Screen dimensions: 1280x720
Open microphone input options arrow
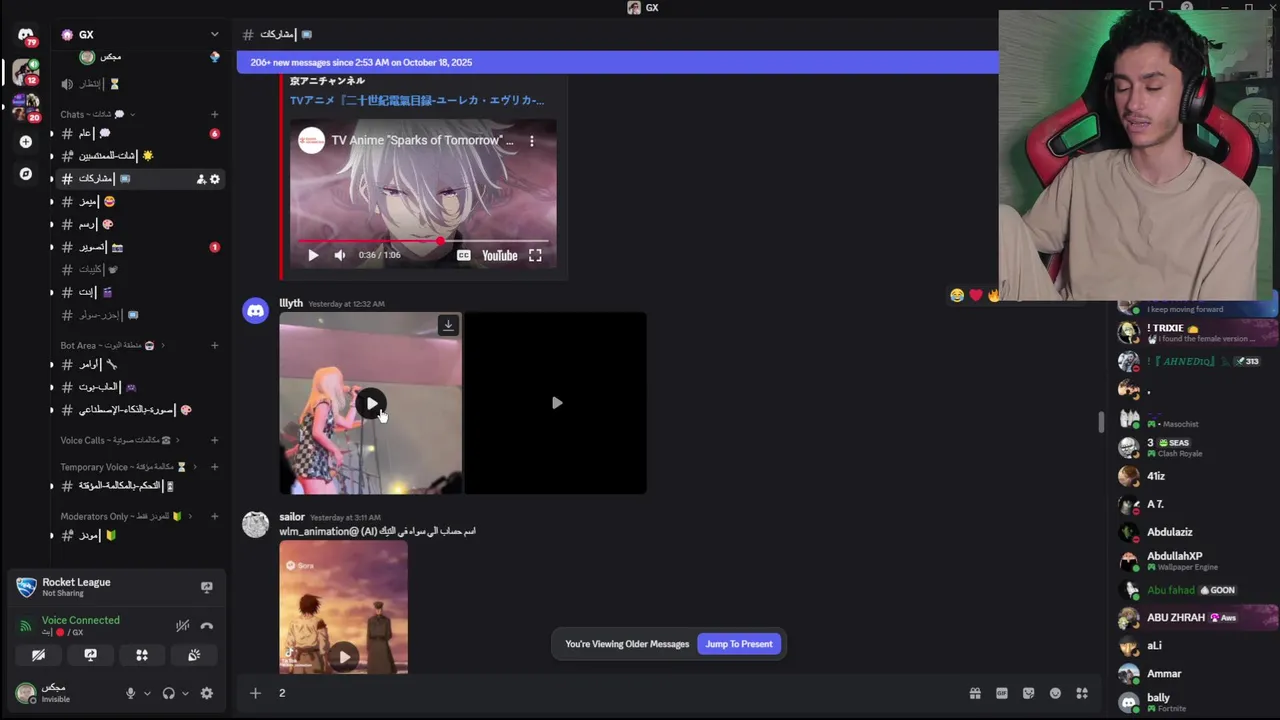coord(147,693)
